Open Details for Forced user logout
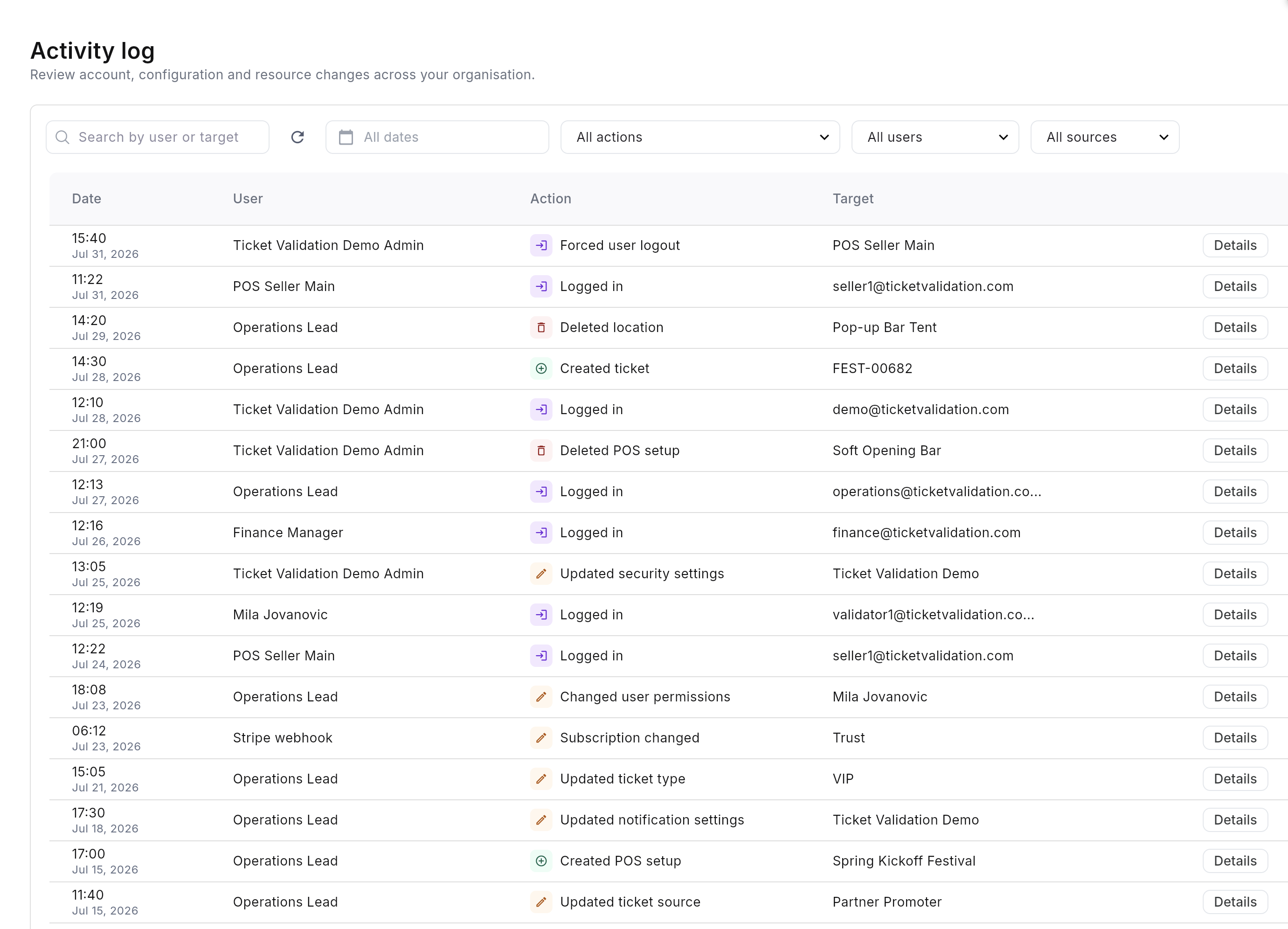Viewport: 1288px width, 929px height. [1235, 245]
